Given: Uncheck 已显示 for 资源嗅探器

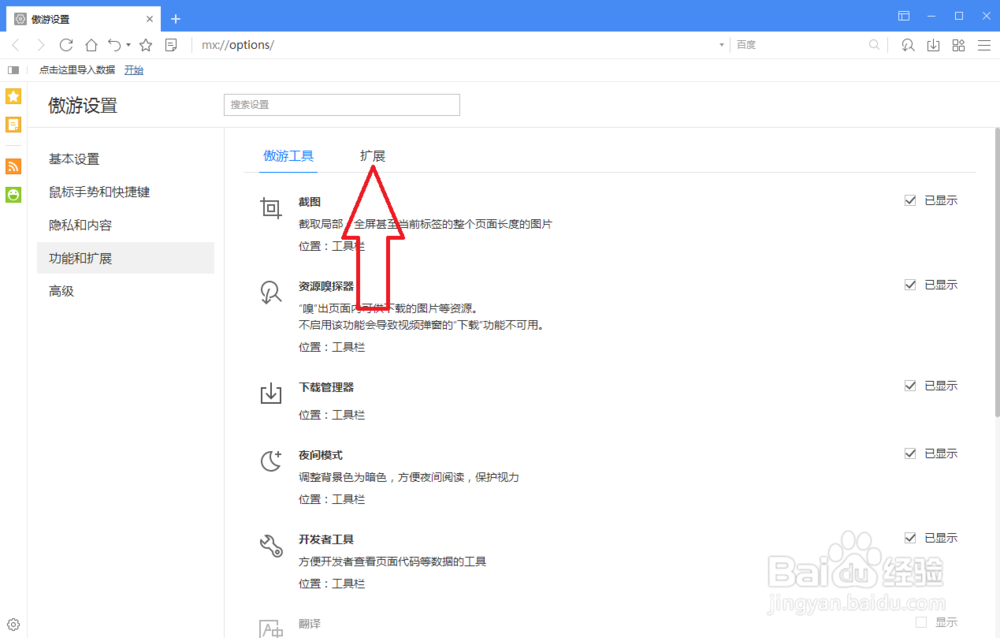Looking at the screenshot, I should click(910, 285).
